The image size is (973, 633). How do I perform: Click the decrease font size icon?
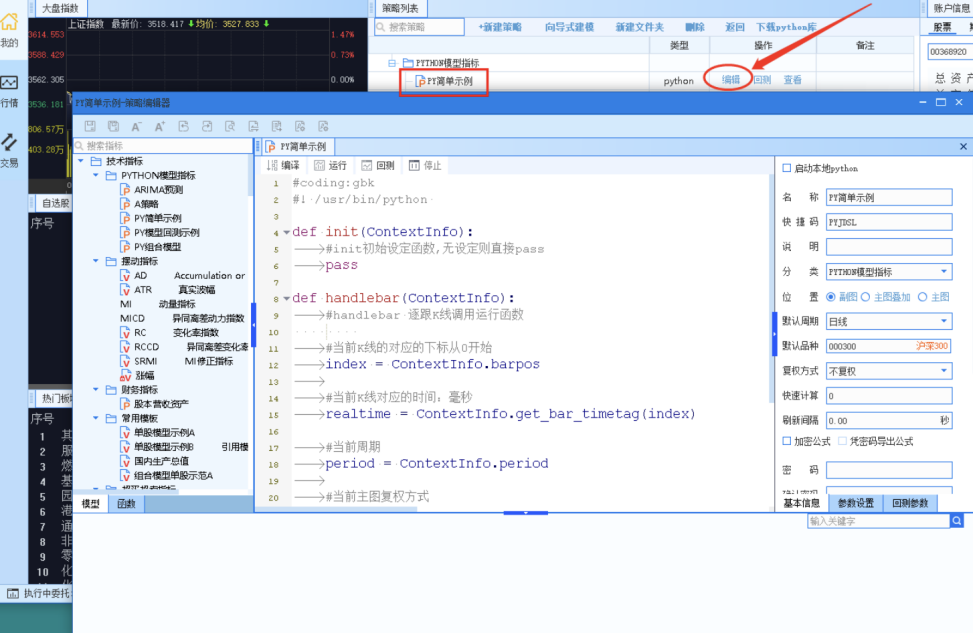(136, 127)
